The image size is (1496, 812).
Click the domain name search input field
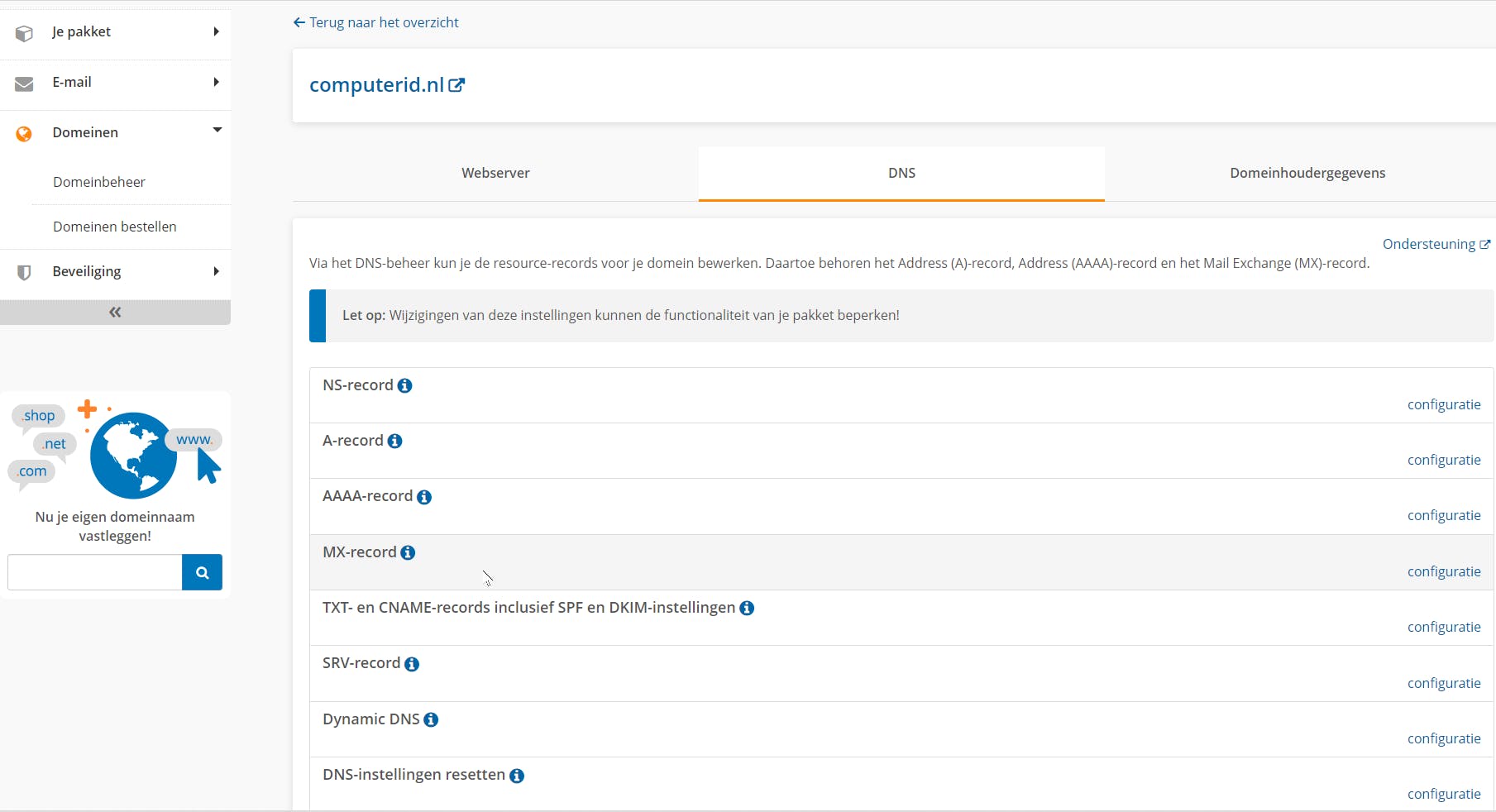pos(95,572)
